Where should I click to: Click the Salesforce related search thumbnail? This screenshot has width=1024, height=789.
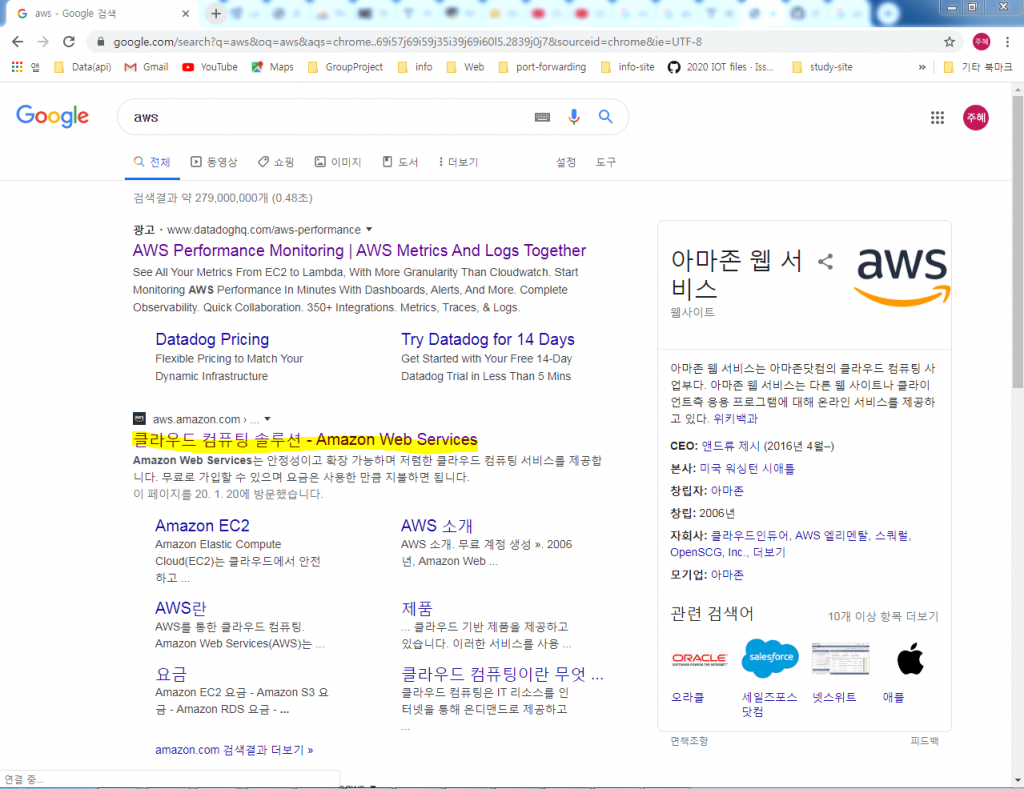point(771,658)
